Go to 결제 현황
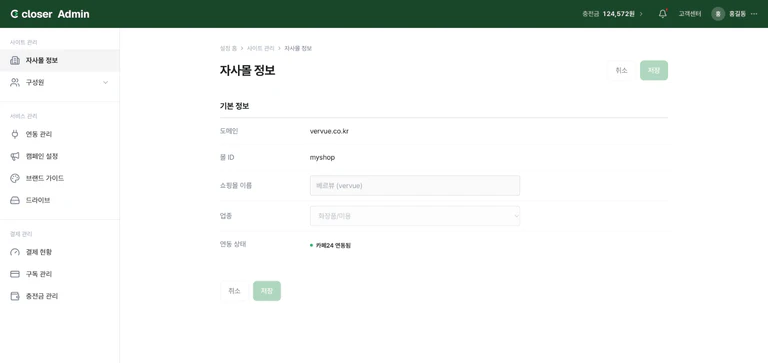Viewport: 768px width, 363px height. point(59,252)
